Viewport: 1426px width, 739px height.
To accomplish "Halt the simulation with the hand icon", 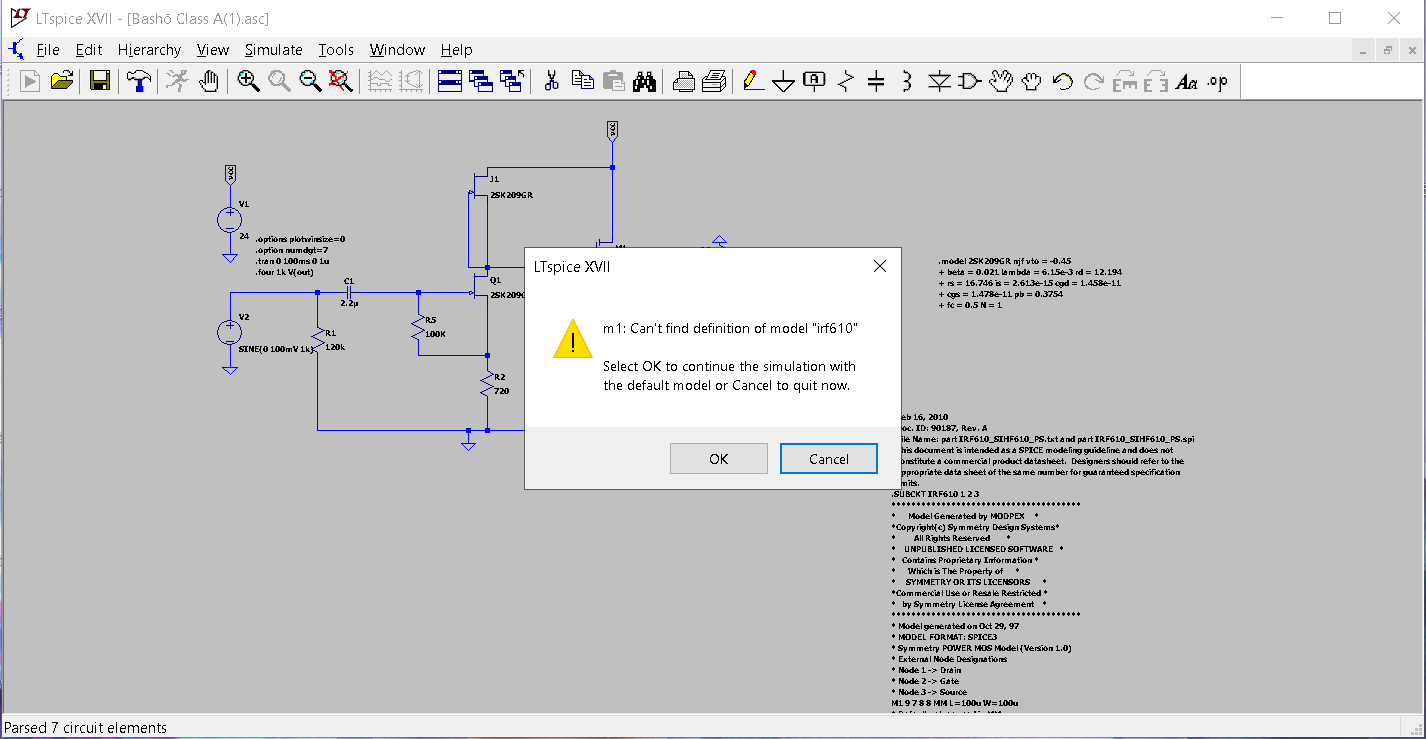I will pos(208,82).
